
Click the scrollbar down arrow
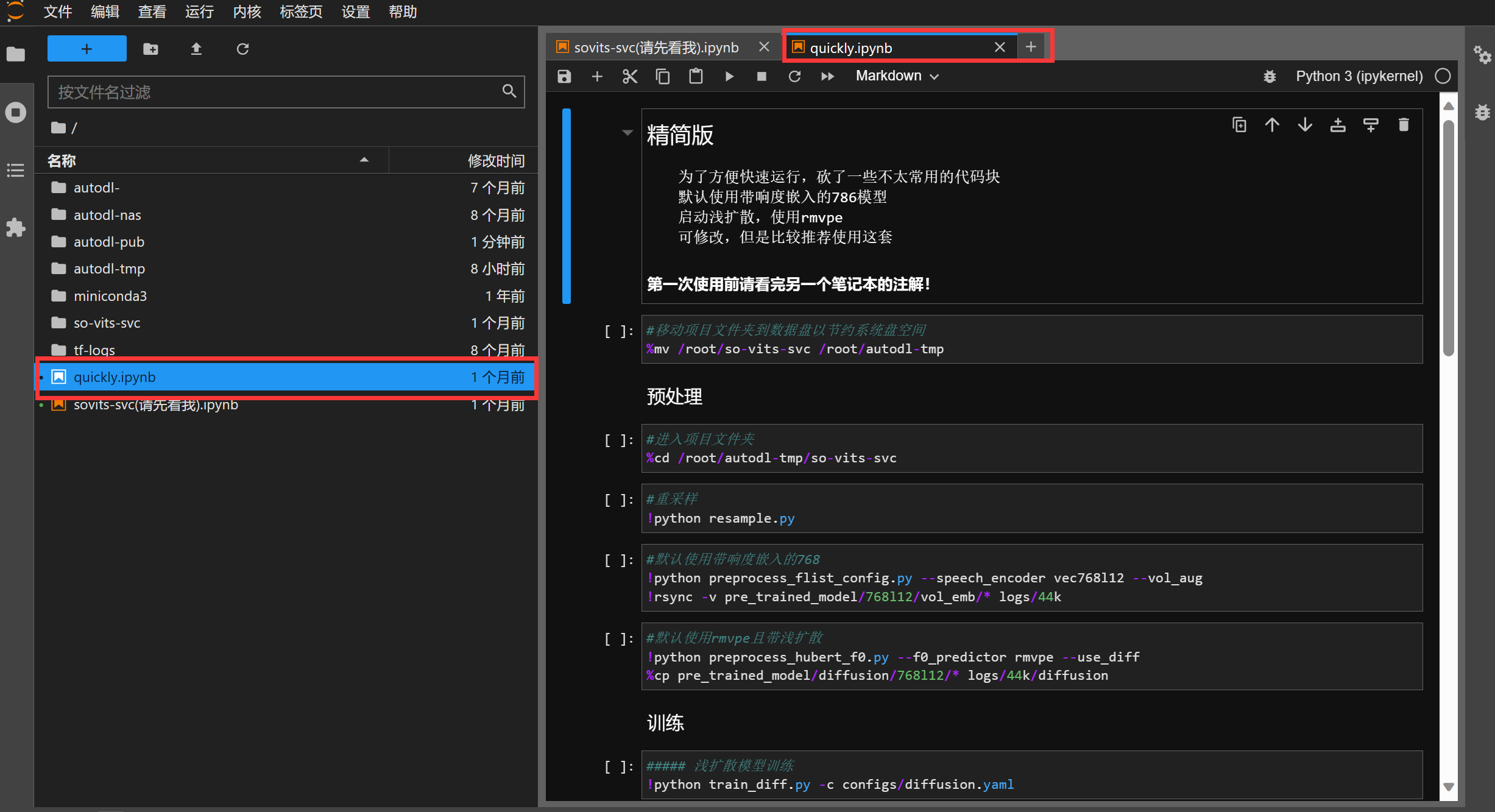click(x=1449, y=786)
